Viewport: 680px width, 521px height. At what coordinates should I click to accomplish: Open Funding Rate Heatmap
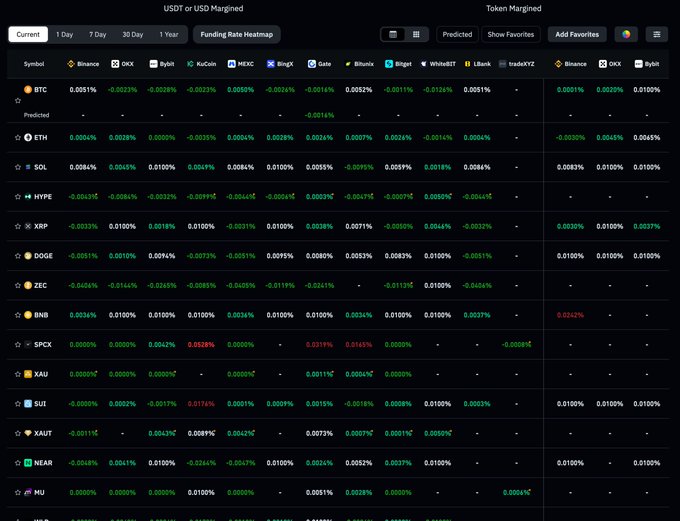point(237,34)
